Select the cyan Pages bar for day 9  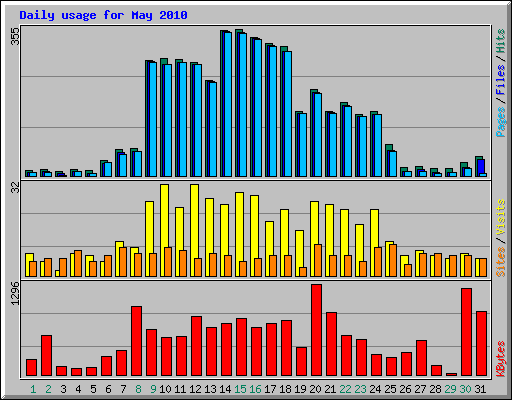(x=153, y=119)
